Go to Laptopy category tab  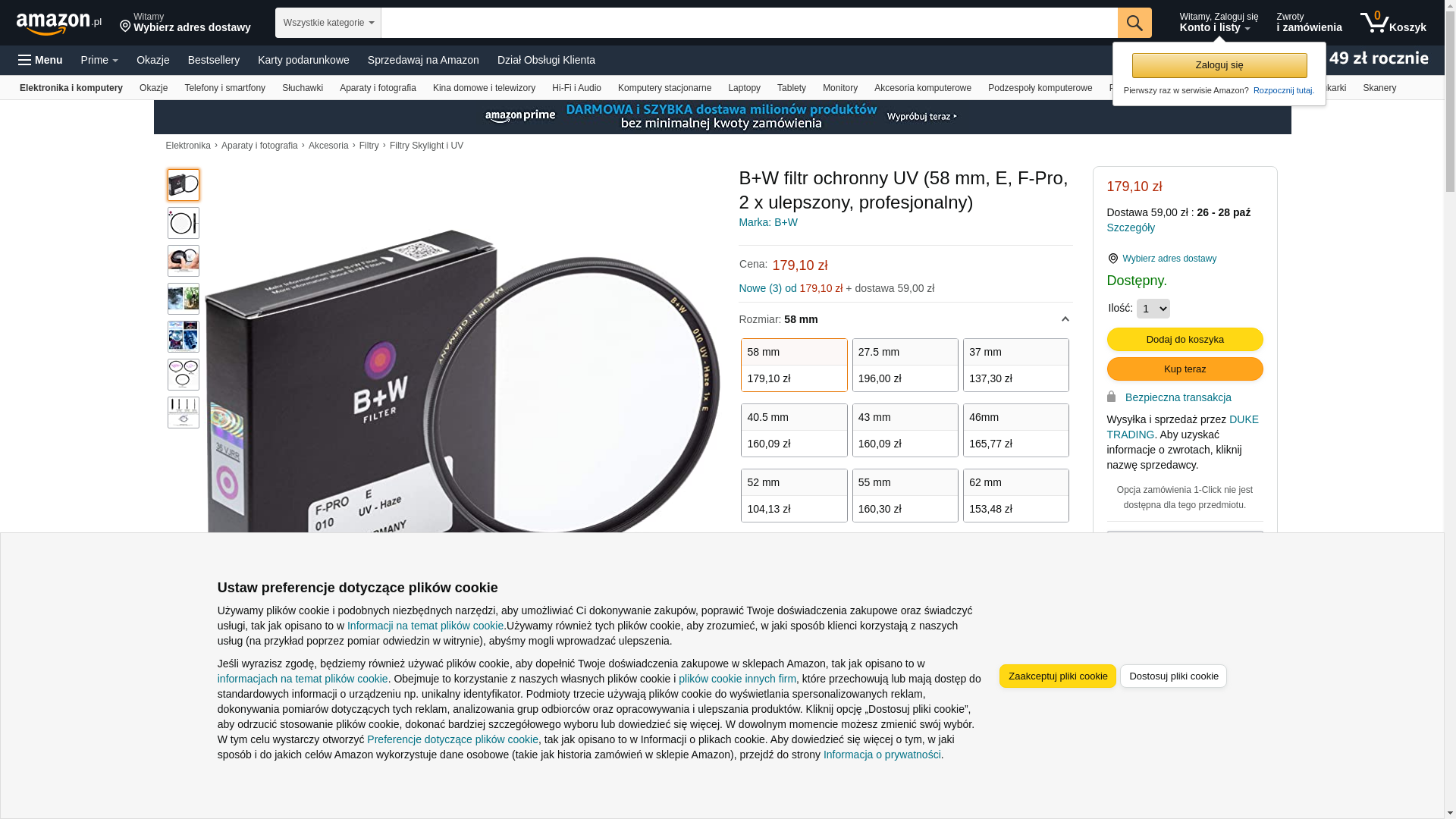744,88
